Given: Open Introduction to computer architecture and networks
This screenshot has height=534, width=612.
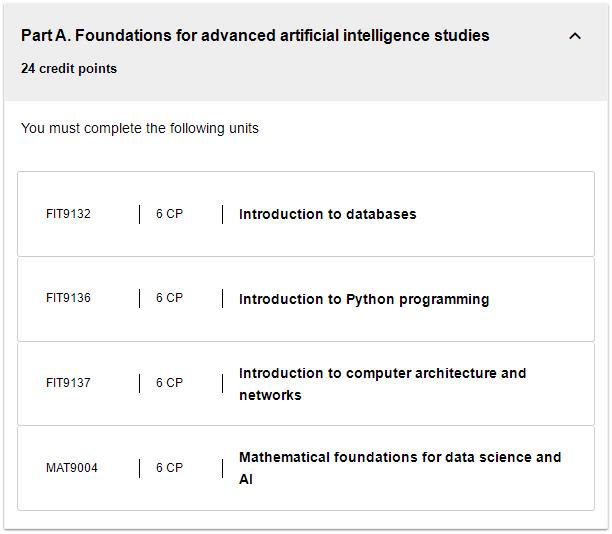Looking at the screenshot, I should pos(382,384).
